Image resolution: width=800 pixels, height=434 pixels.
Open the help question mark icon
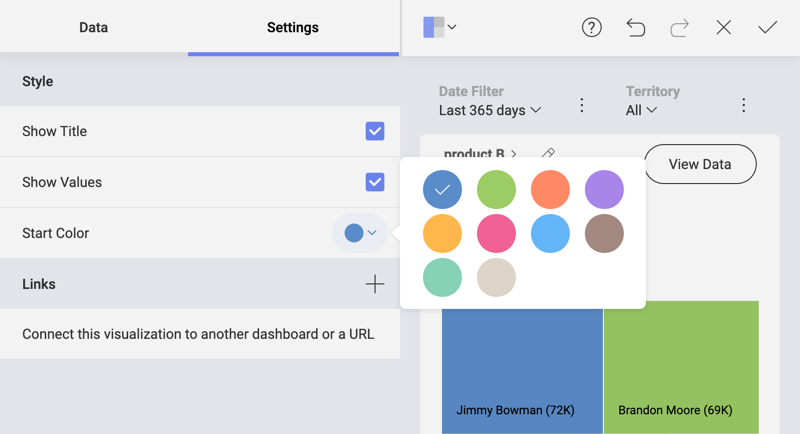(592, 28)
